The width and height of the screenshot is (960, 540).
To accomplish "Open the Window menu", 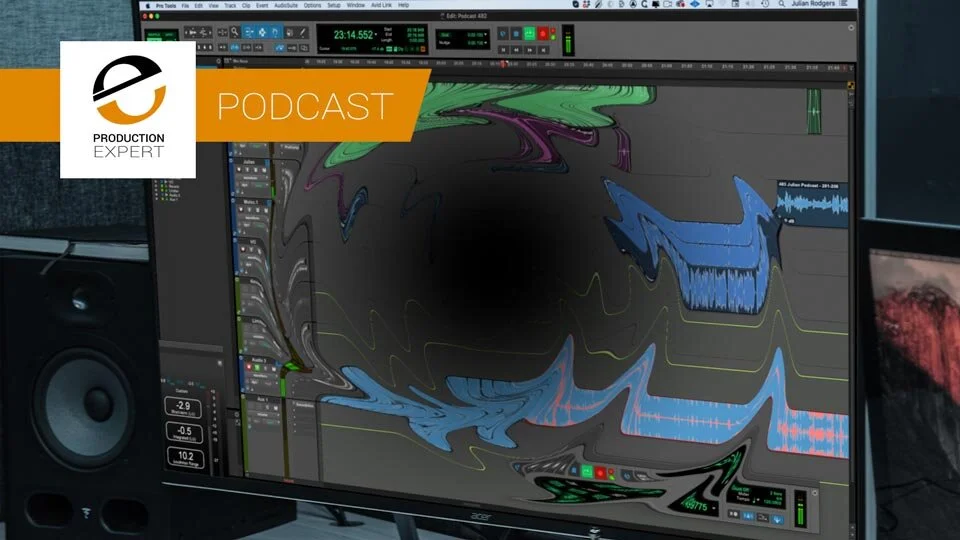I will pyautogui.click(x=356, y=6).
